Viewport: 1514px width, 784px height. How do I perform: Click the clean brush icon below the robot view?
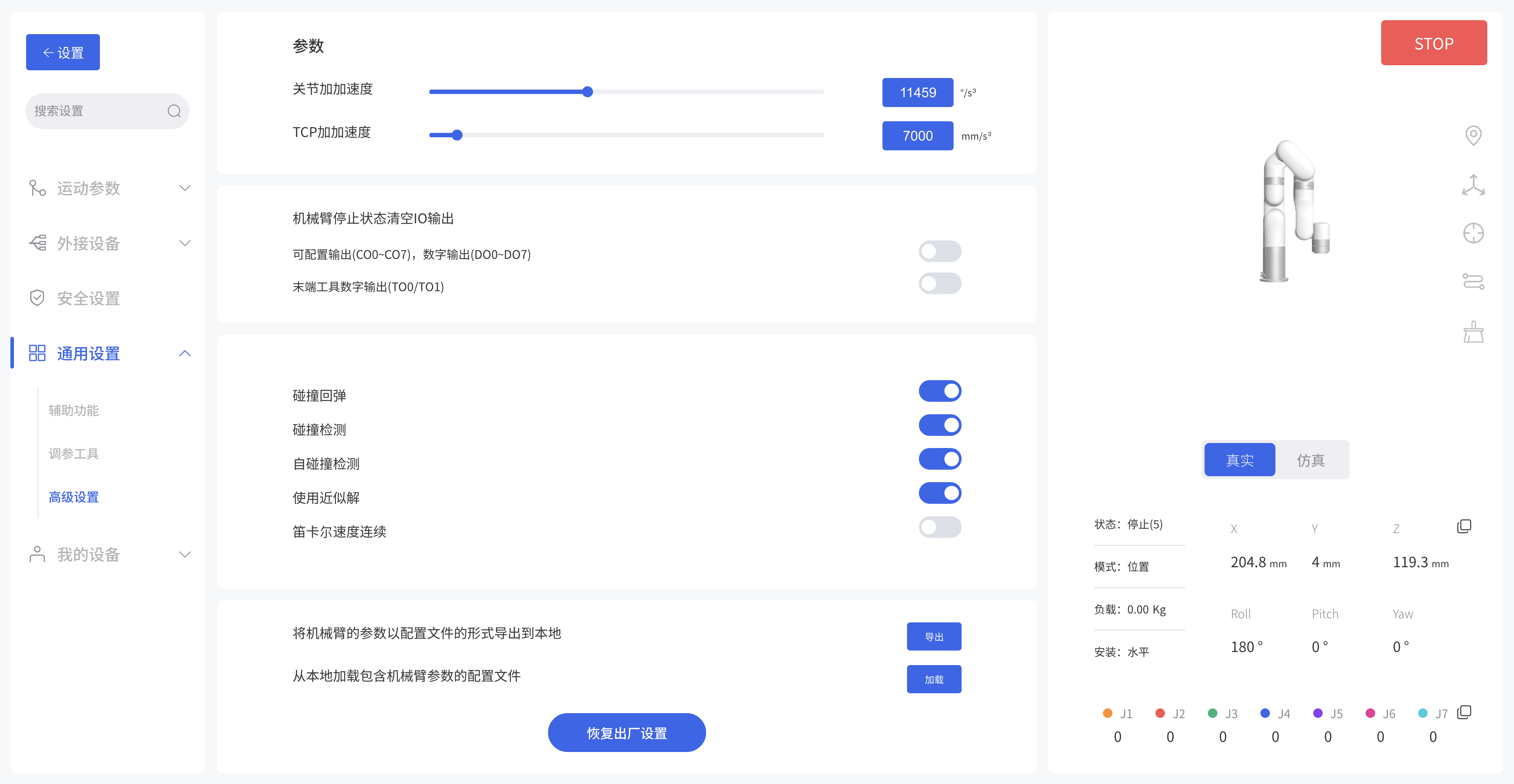tap(1474, 331)
